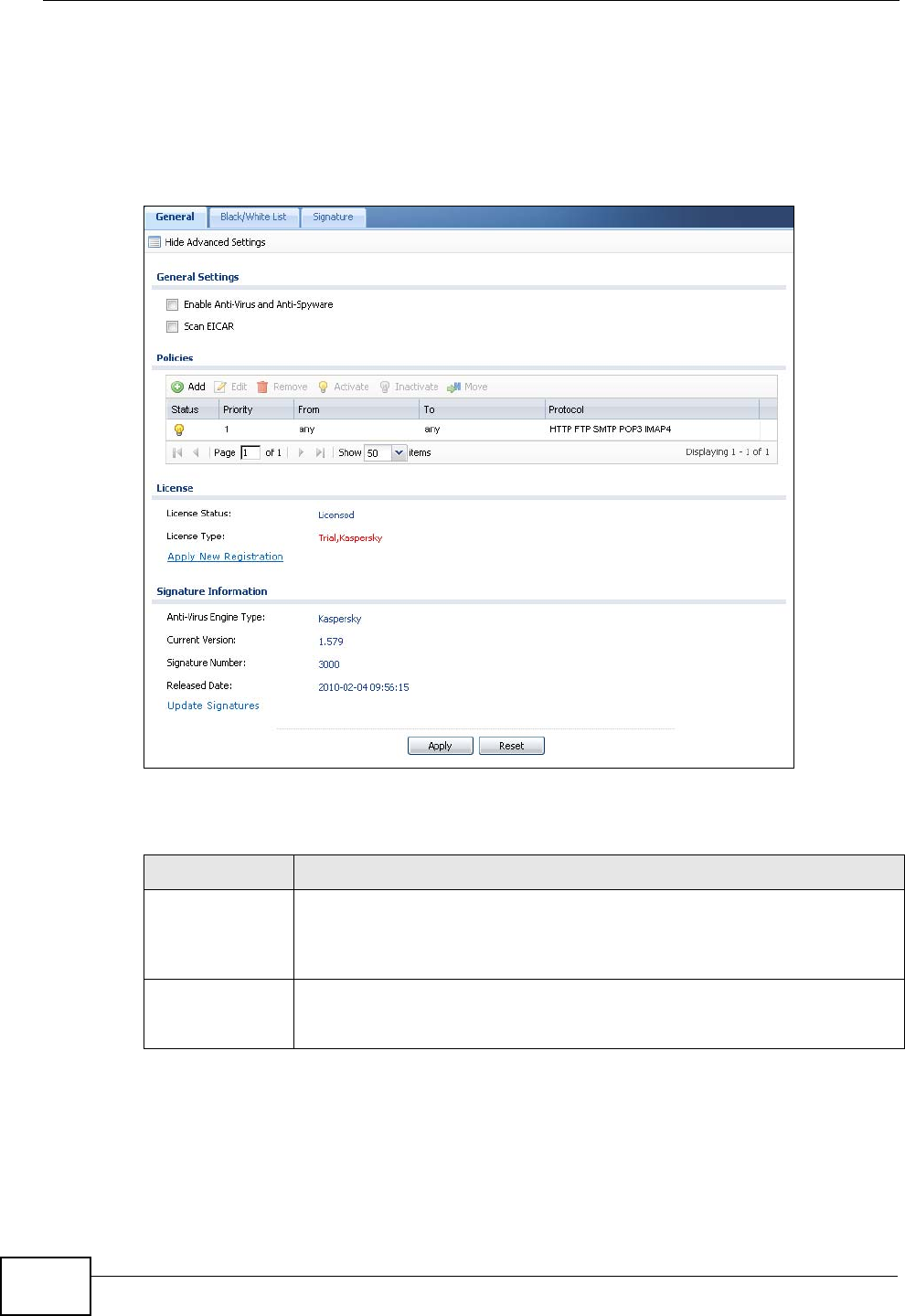The width and height of the screenshot is (905, 1316).
Task: Select the priority '1' cell
Action: click(256, 430)
